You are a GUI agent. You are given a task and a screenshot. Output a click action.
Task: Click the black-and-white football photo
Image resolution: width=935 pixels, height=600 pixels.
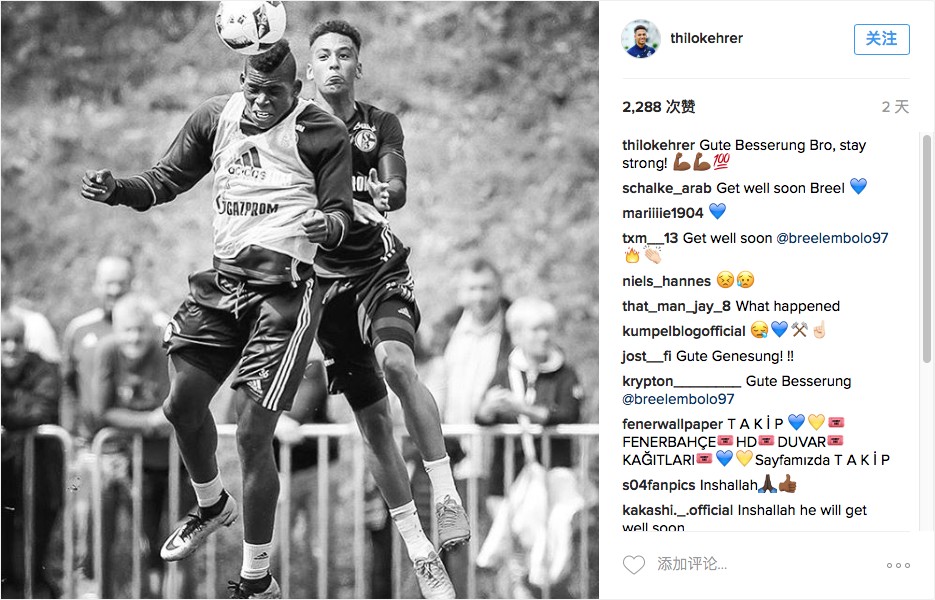[x=300, y=300]
